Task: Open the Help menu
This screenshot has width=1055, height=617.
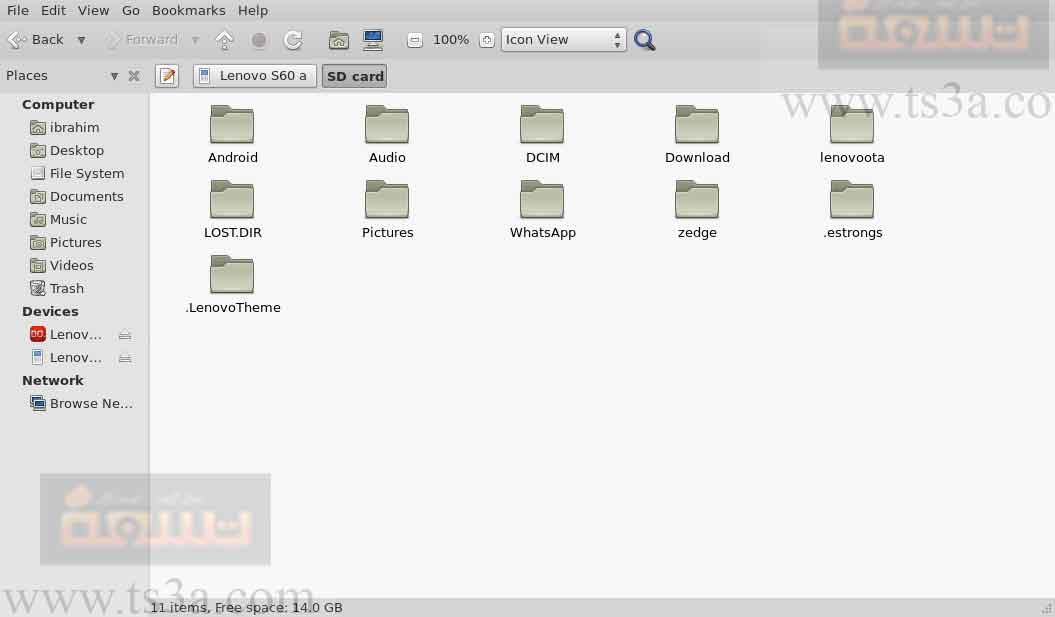Action: [253, 11]
